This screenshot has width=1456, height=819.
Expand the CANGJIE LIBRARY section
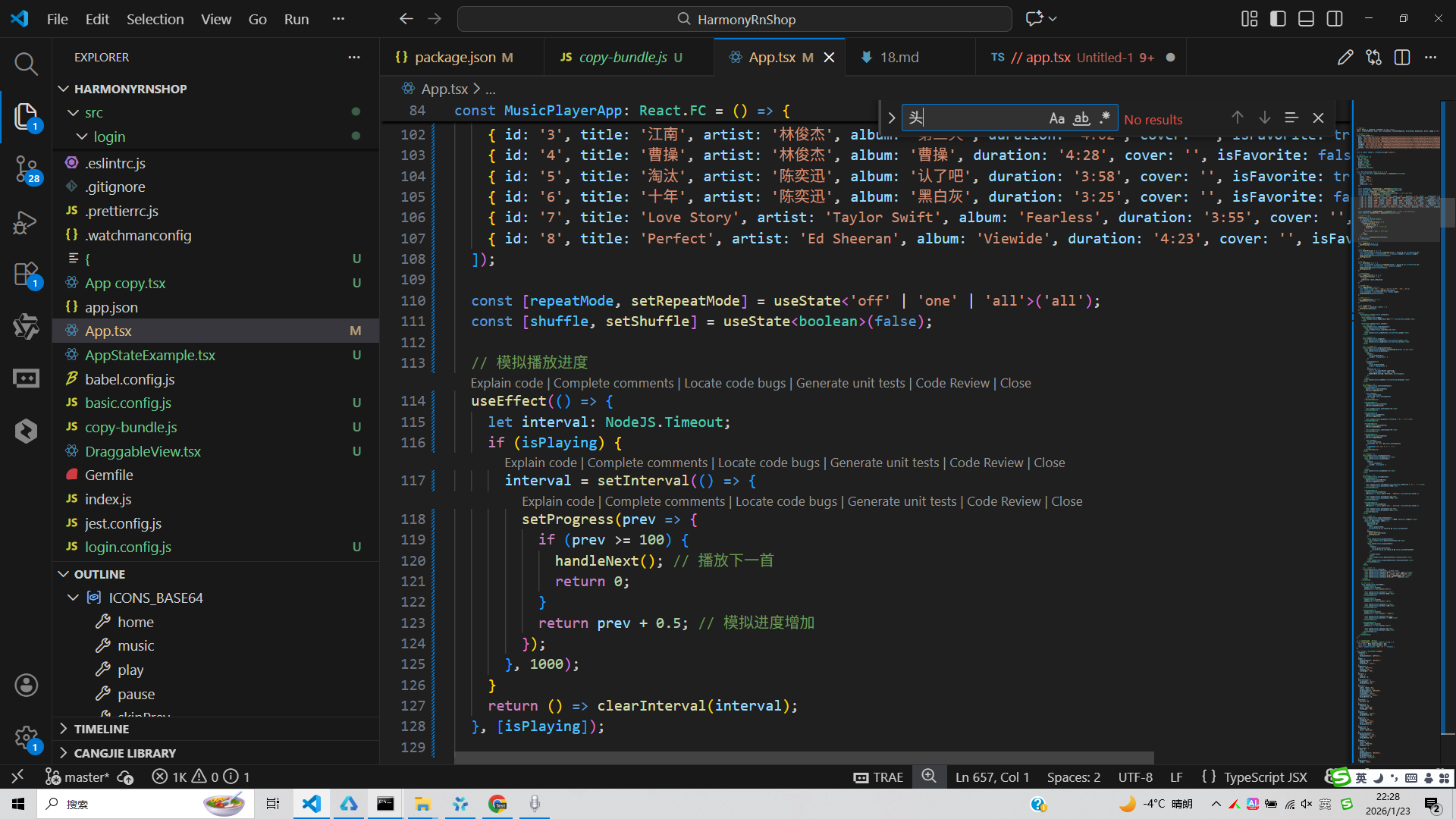124,753
